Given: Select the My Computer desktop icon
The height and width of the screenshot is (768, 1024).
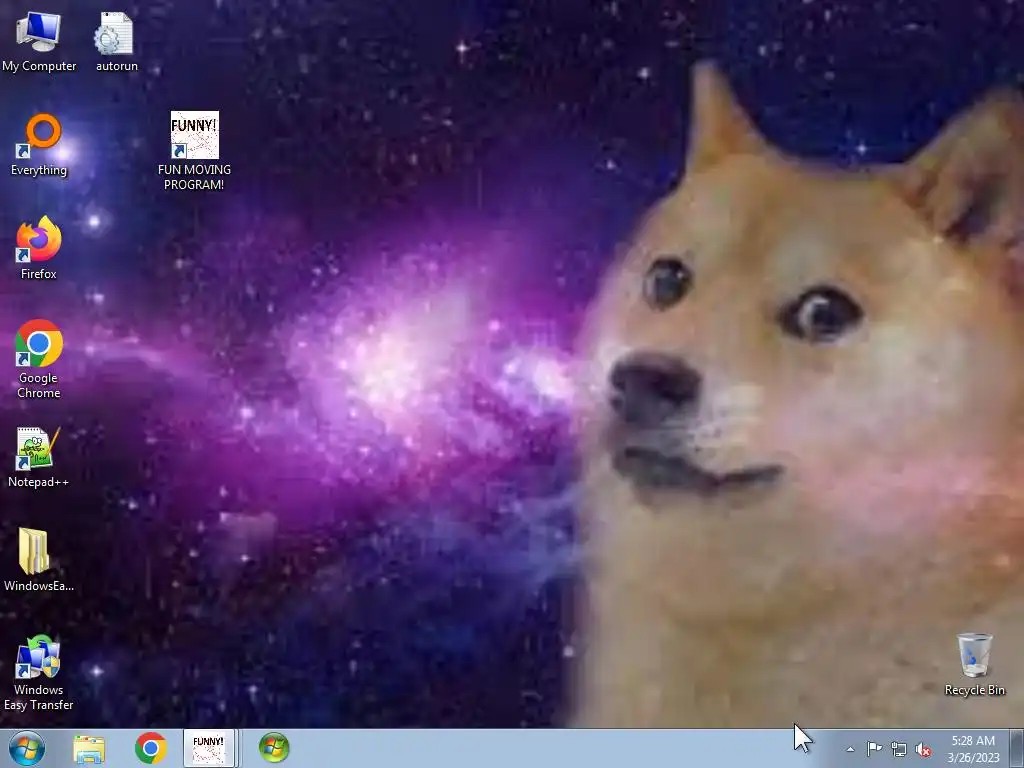Looking at the screenshot, I should (39, 42).
